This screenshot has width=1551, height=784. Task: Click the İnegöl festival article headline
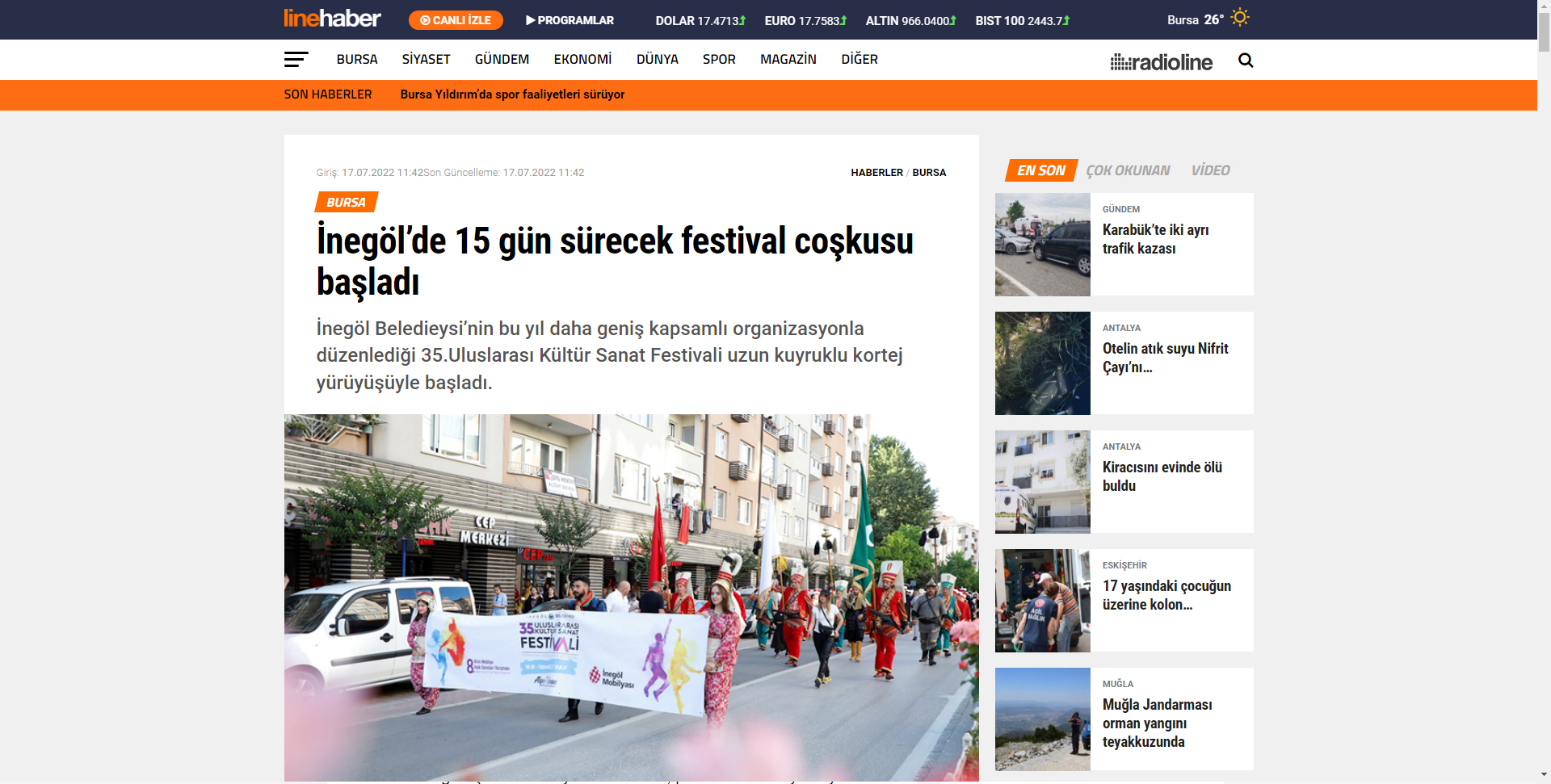point(615,261)
